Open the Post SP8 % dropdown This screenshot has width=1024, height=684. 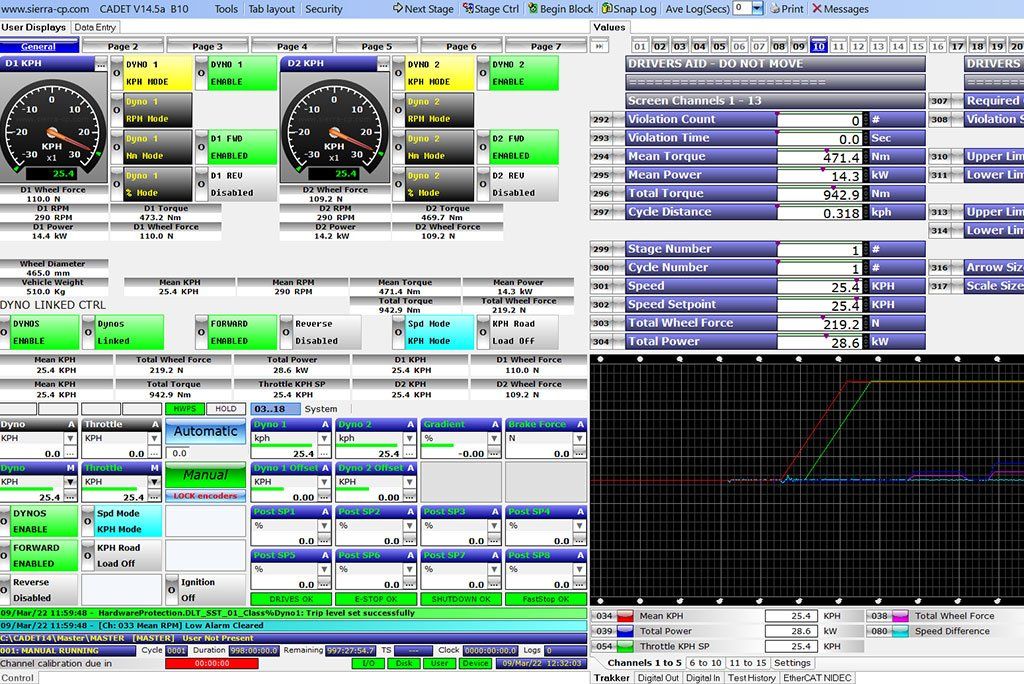coord(579,570)
